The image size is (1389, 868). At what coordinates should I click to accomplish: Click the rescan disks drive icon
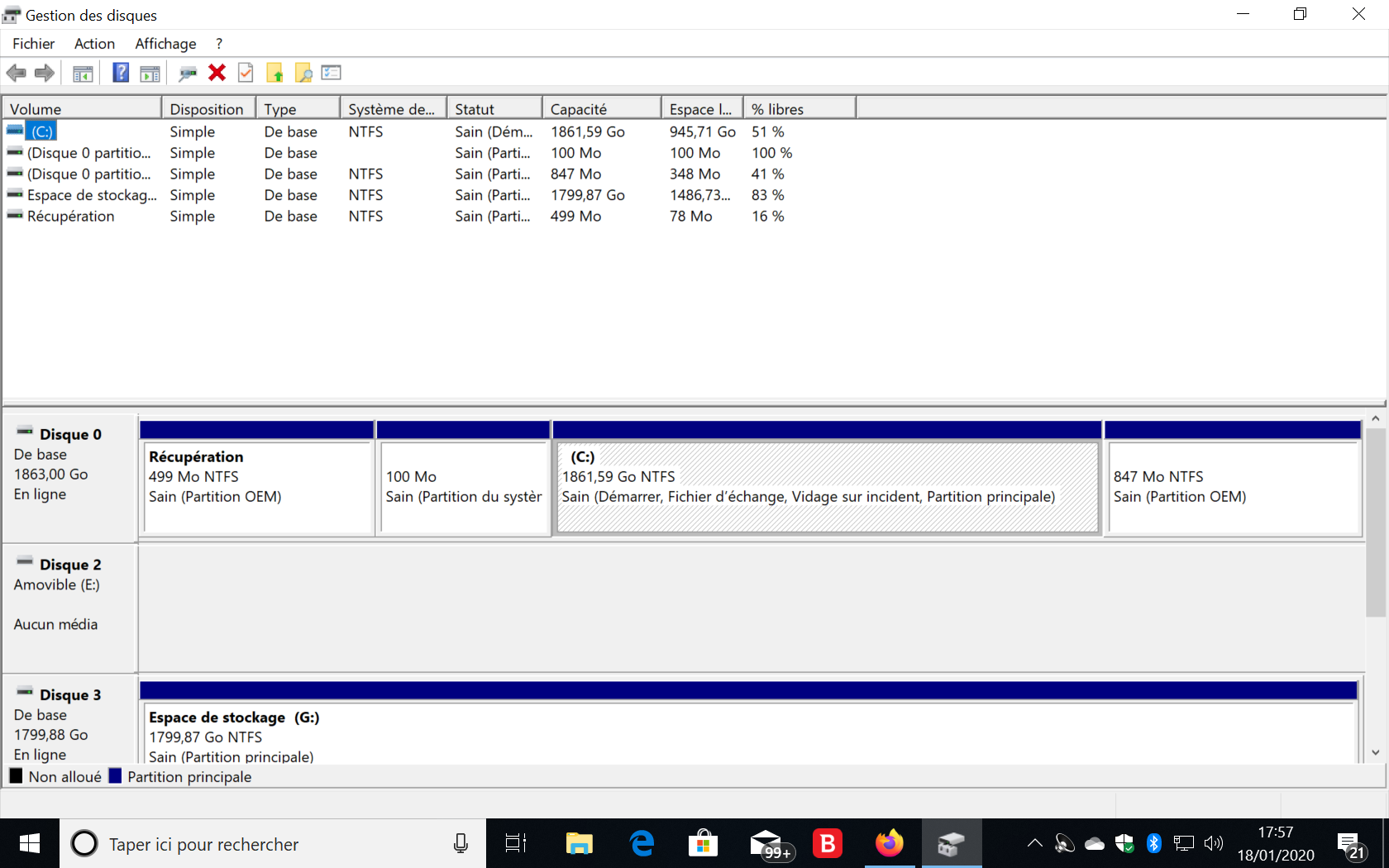(188, 74)
